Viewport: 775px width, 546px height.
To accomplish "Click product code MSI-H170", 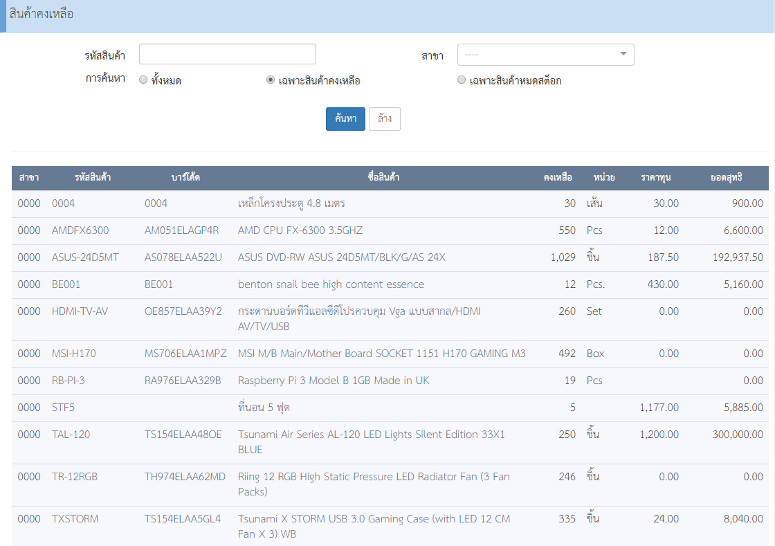I will (74, 354).
